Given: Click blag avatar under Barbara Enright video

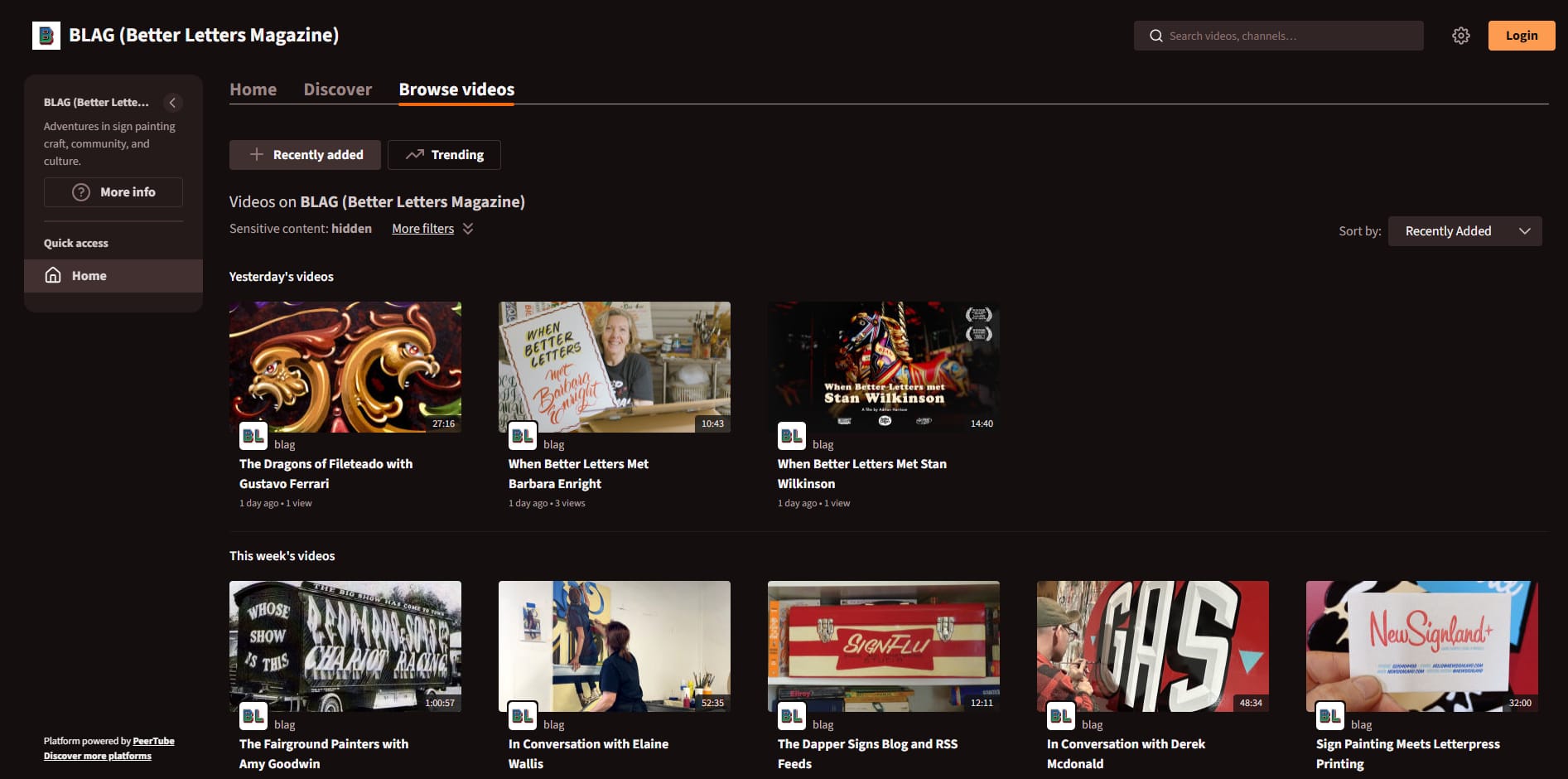Looking at the screenshot, I should (x=523, y=435).
